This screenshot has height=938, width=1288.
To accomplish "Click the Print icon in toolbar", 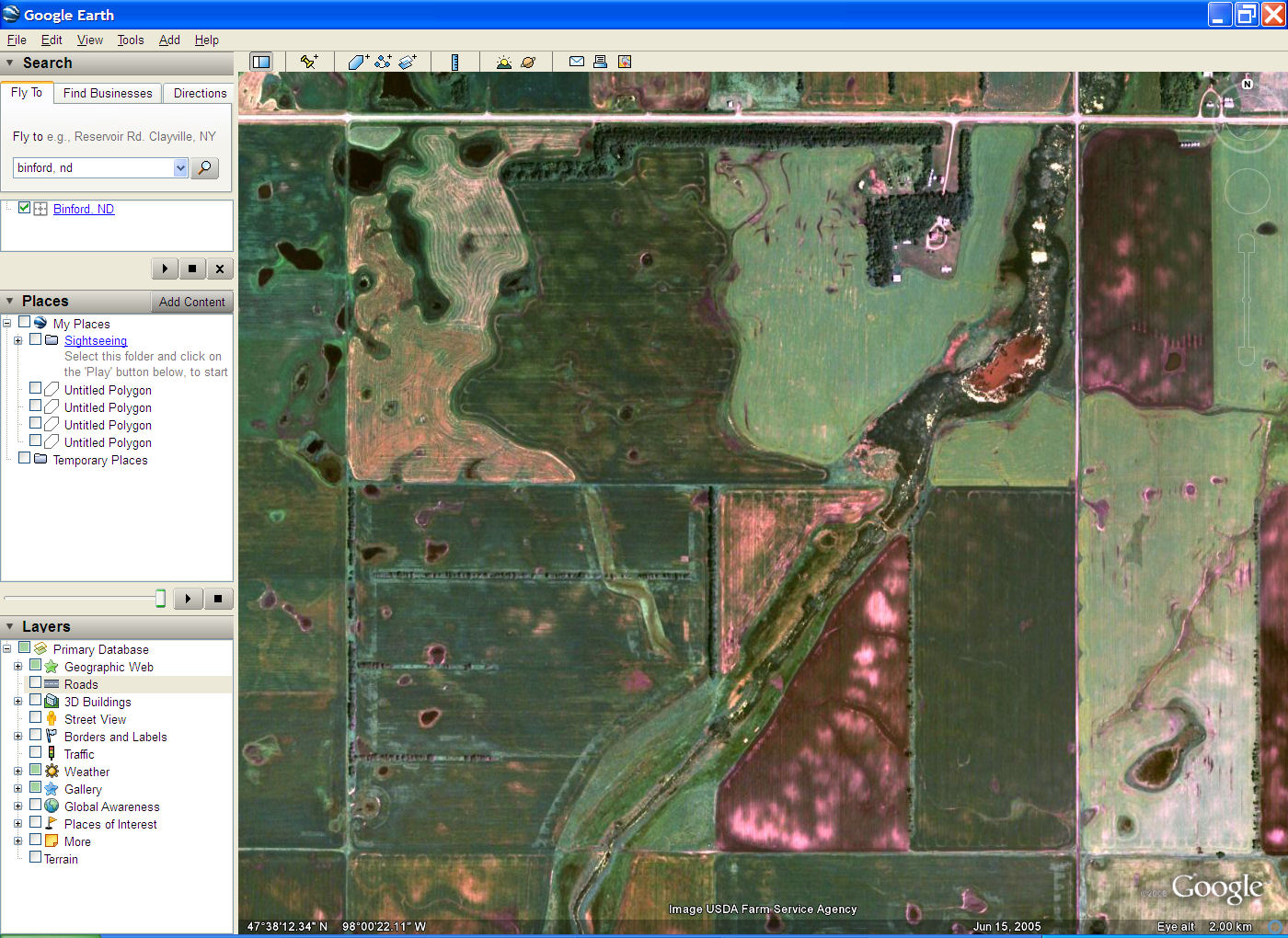I will (x=600, y=62).
